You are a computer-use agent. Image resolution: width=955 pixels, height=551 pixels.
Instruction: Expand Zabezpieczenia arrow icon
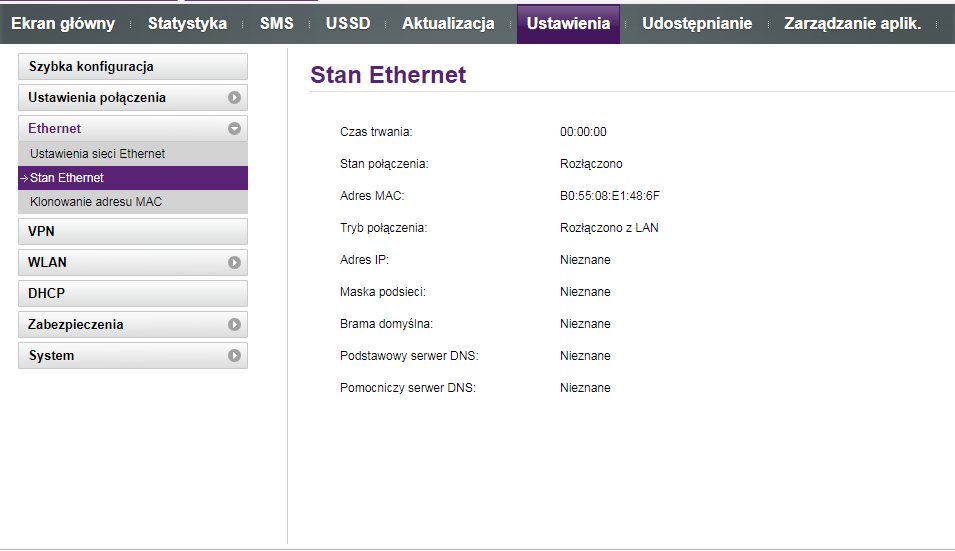[234, 325]
